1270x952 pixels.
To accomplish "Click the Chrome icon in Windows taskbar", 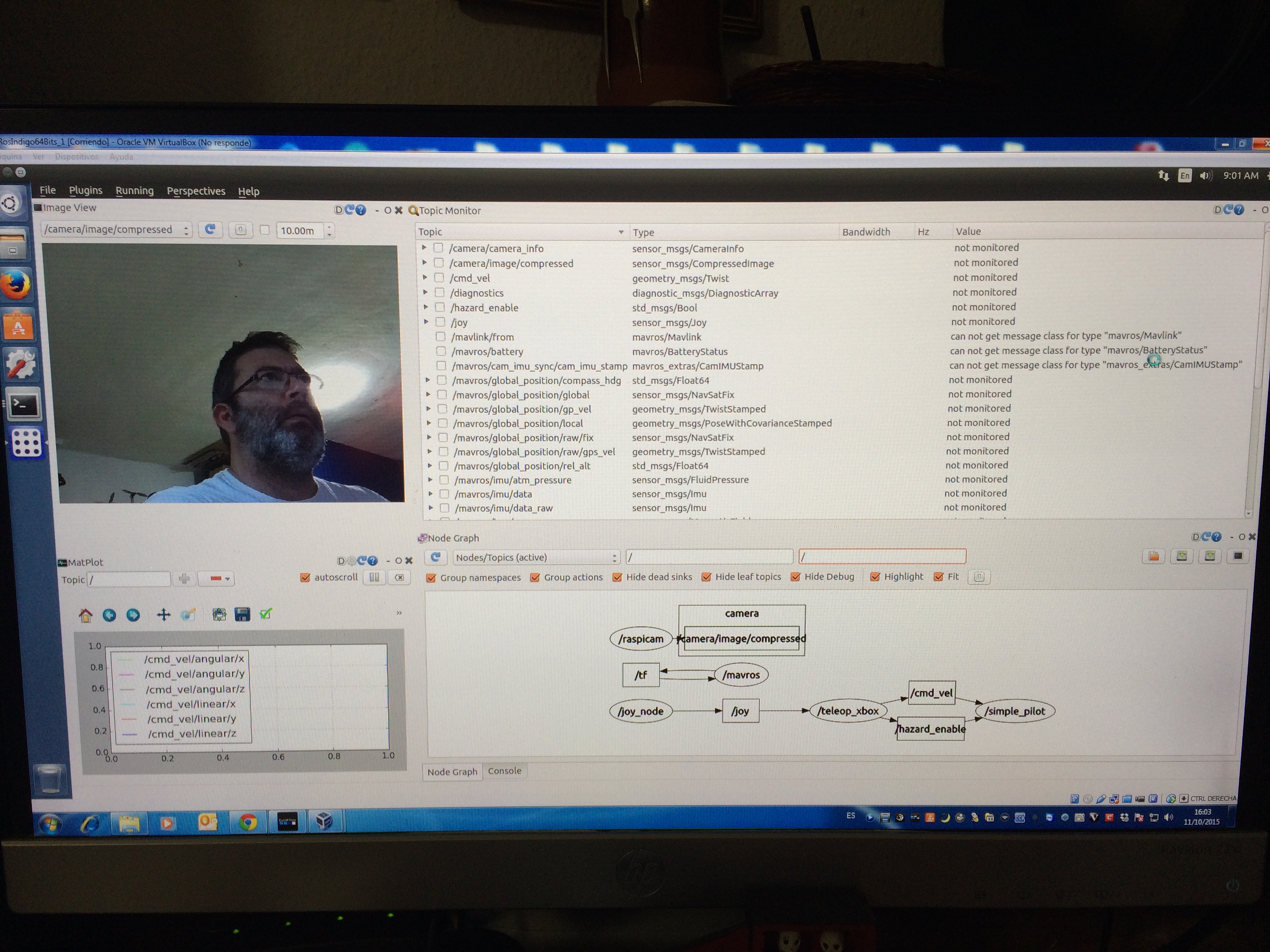I will 248,822.
